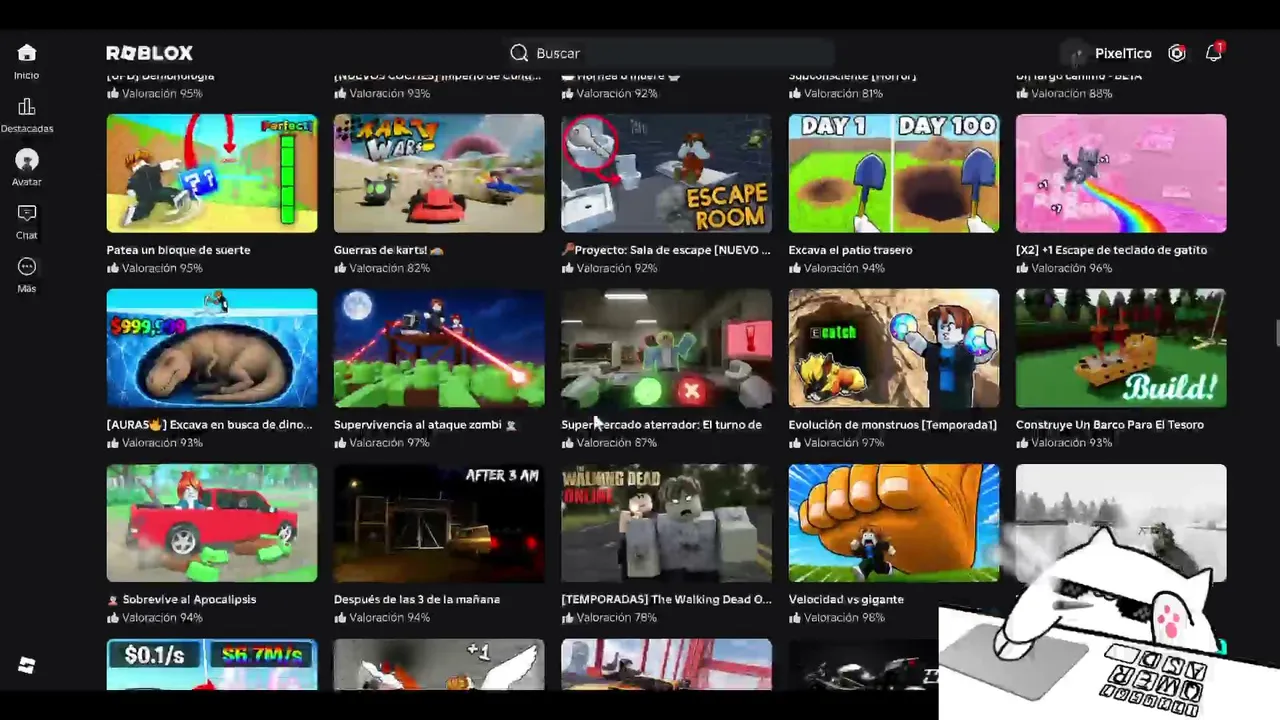Screen dimensions: 1280x720
Task: Click the Valoración 96% rating text
Action: pyautogui.click(x=1071, y=268)
